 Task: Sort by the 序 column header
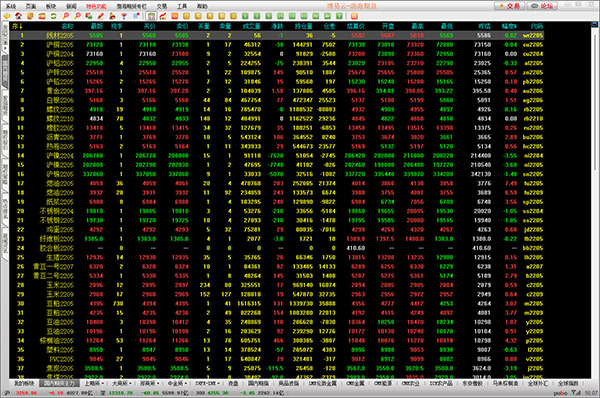[x=17, y=26]
